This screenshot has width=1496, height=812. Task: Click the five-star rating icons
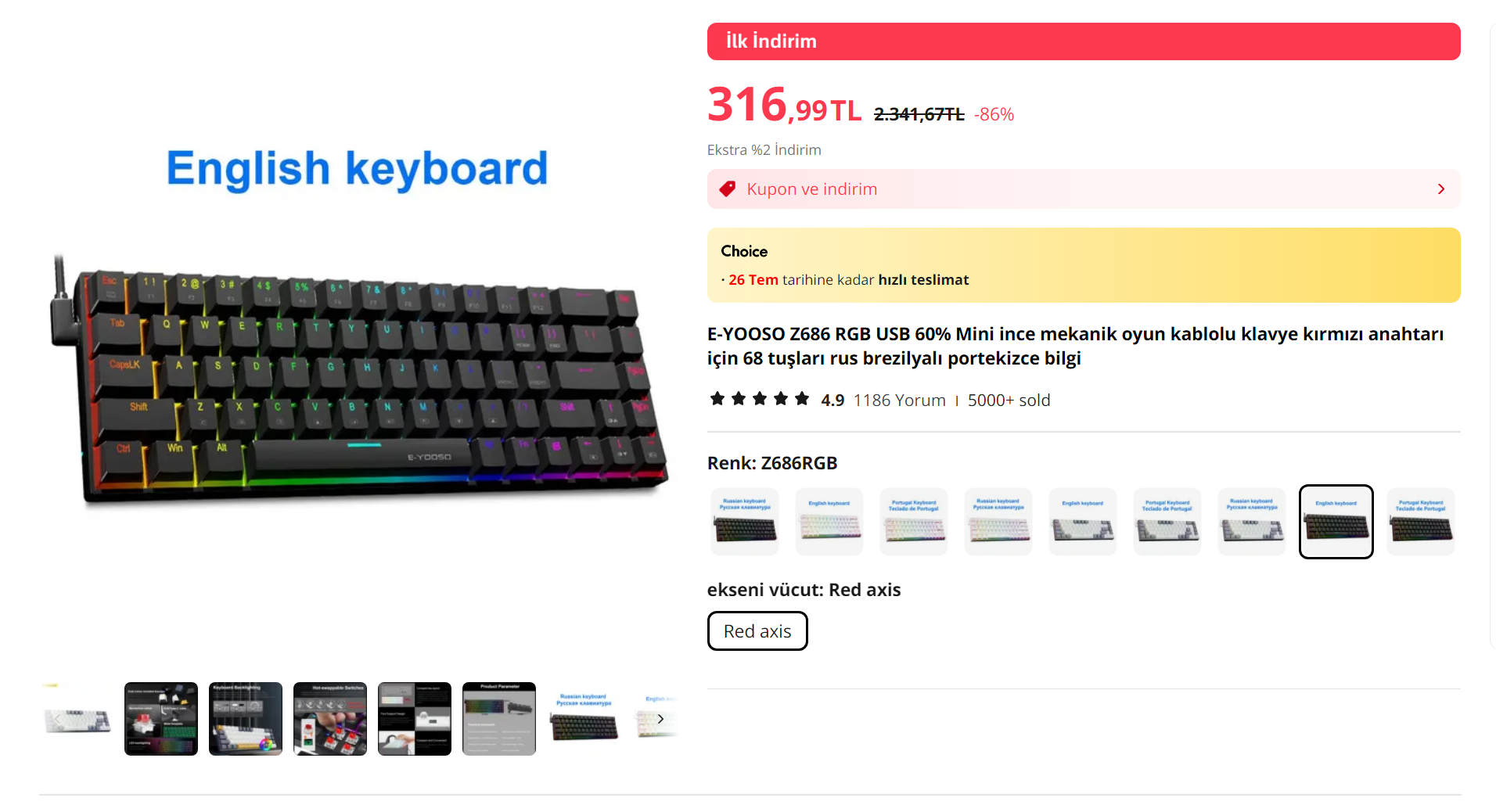coord(759,399)
